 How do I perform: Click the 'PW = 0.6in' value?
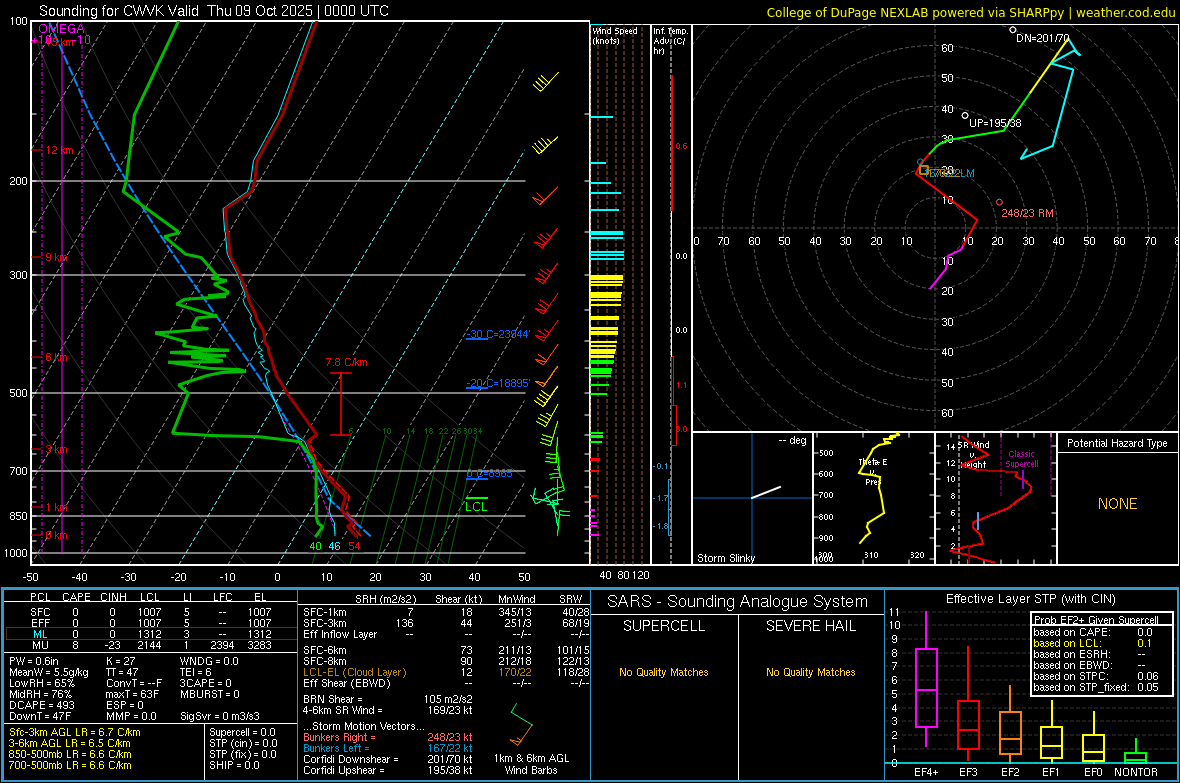coord(34,661)
